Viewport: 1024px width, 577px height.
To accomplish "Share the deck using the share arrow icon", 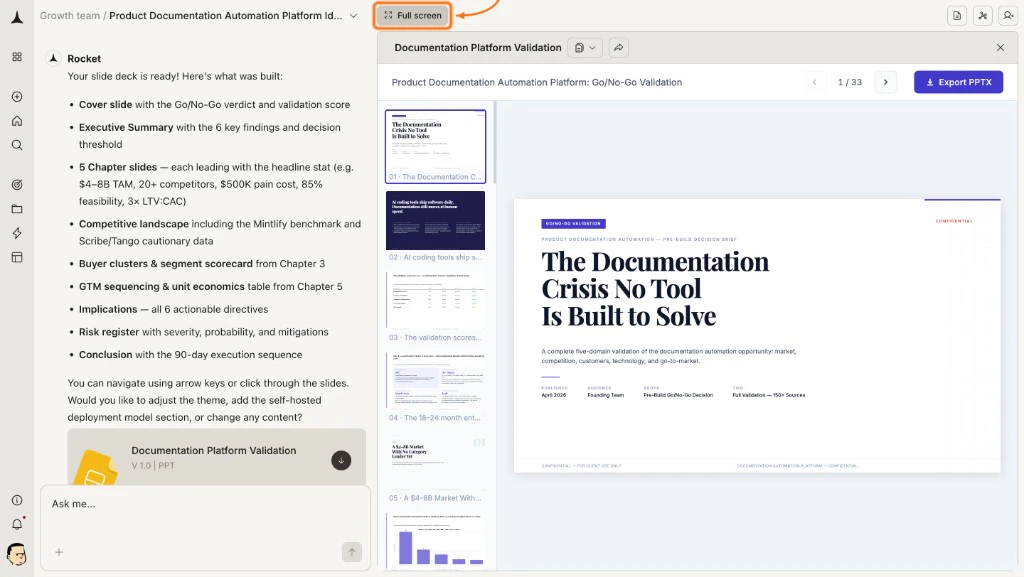I will coord(618,47).
